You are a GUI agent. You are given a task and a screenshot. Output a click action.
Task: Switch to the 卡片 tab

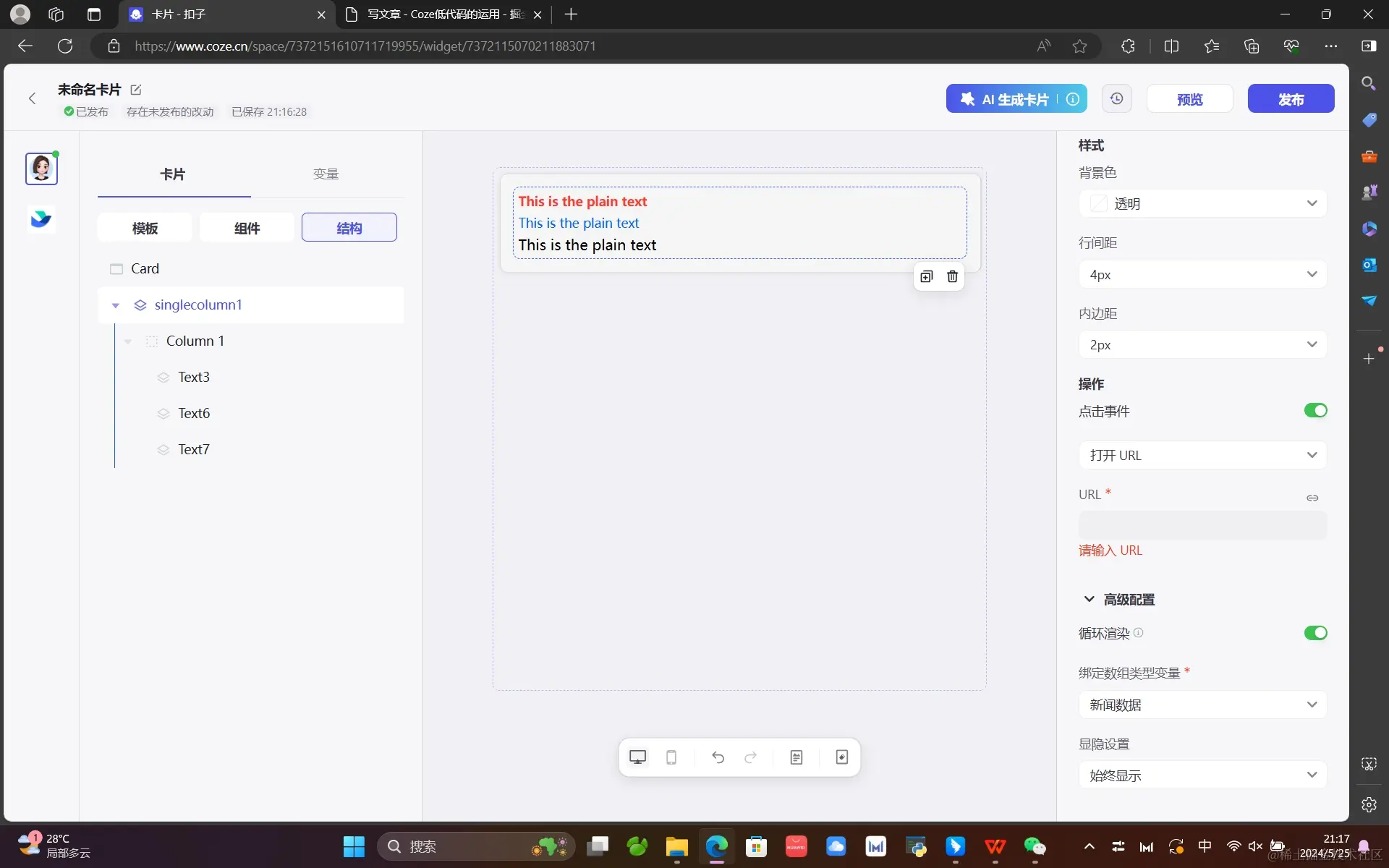click(174, 174)
